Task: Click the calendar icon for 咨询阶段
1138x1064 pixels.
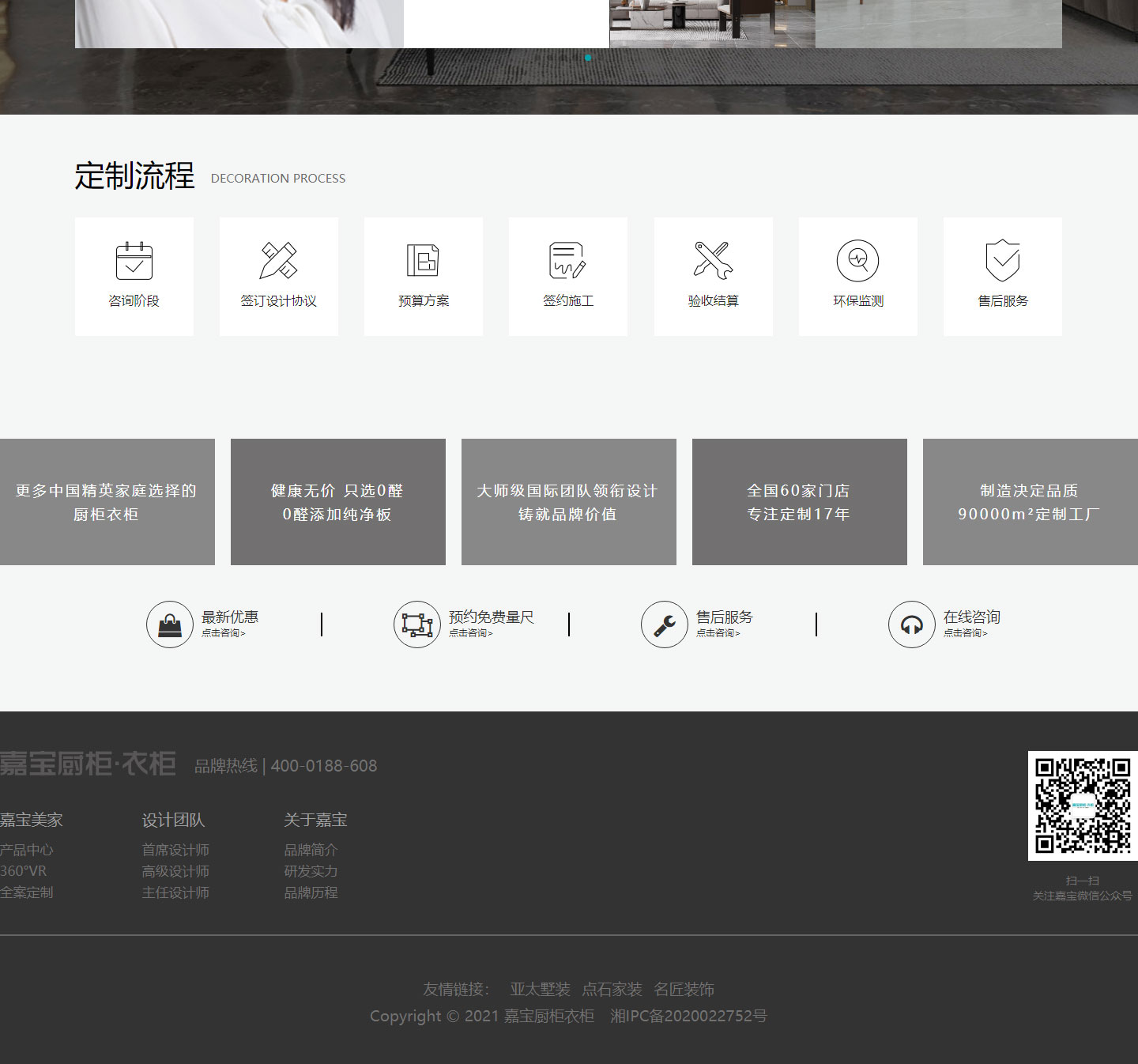Action: 134,261
